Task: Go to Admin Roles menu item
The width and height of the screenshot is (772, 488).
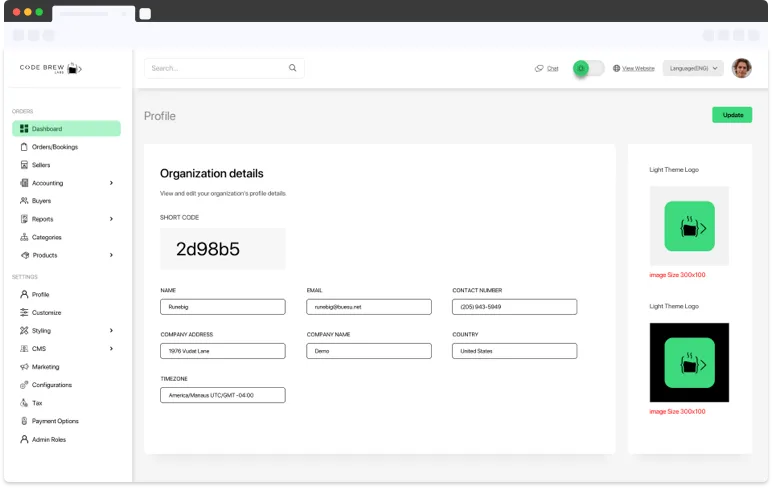Action: point(48,439)
